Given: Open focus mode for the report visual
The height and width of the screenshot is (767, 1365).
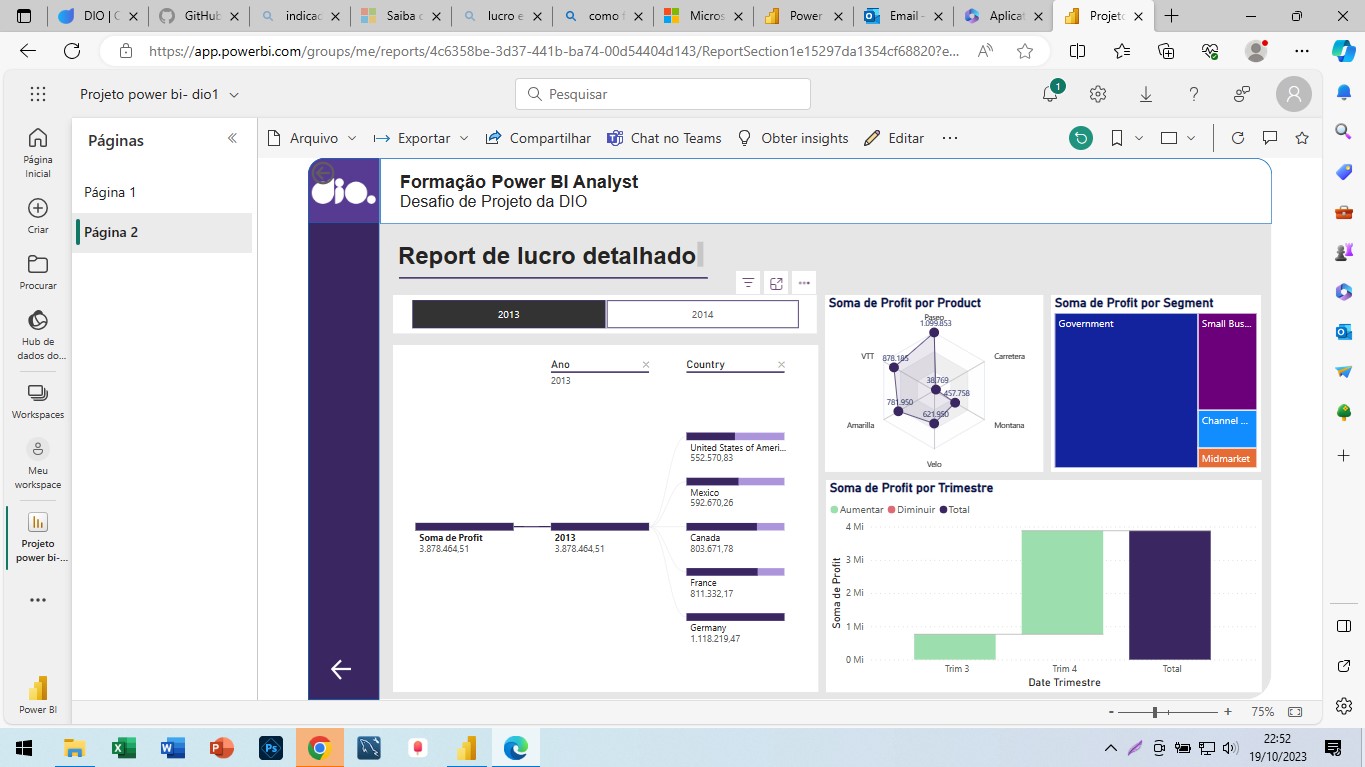Looking at the screenshot, I should (x=776, y=283).
